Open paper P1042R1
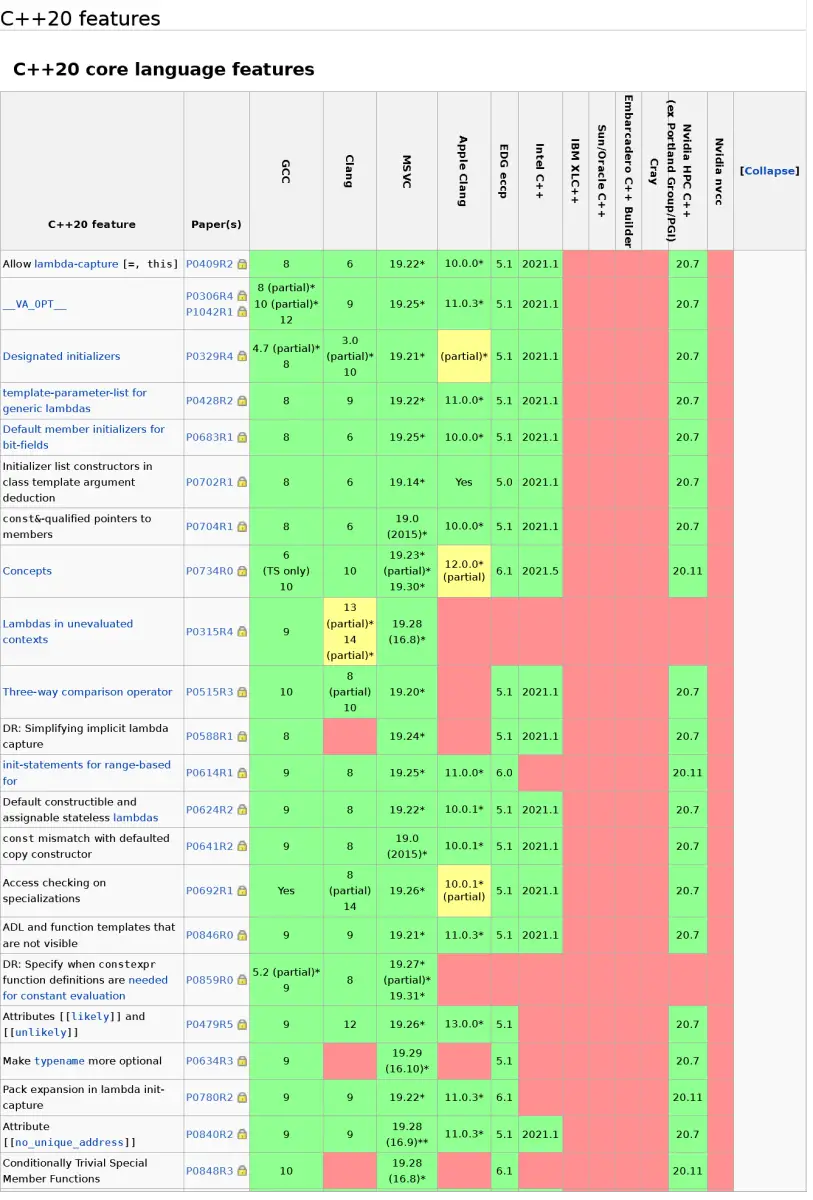 (x=210, y=311)
